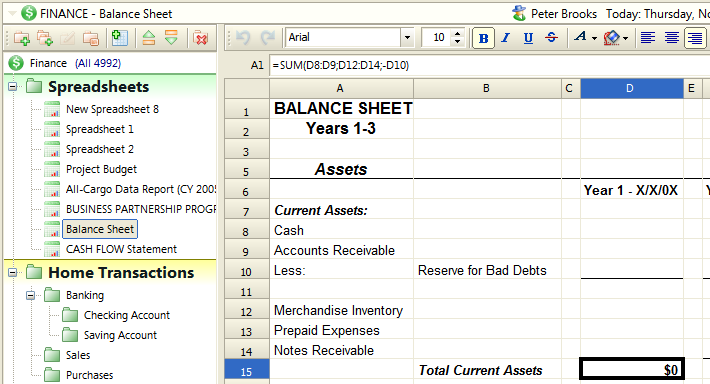The width and height of the screenshot is (710, 384).
Task: Increase font size with stepper up arrow
Action: click(x=457, y=34)
